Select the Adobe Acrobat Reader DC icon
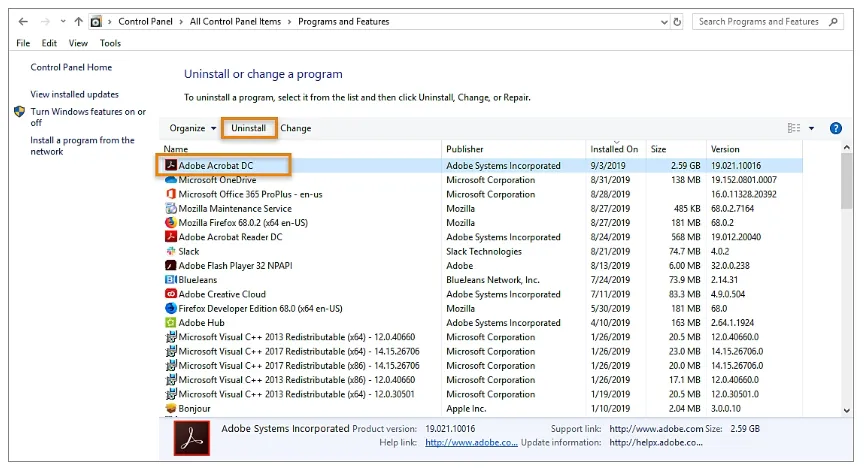867x468 pixels. (x=171, y=237)
